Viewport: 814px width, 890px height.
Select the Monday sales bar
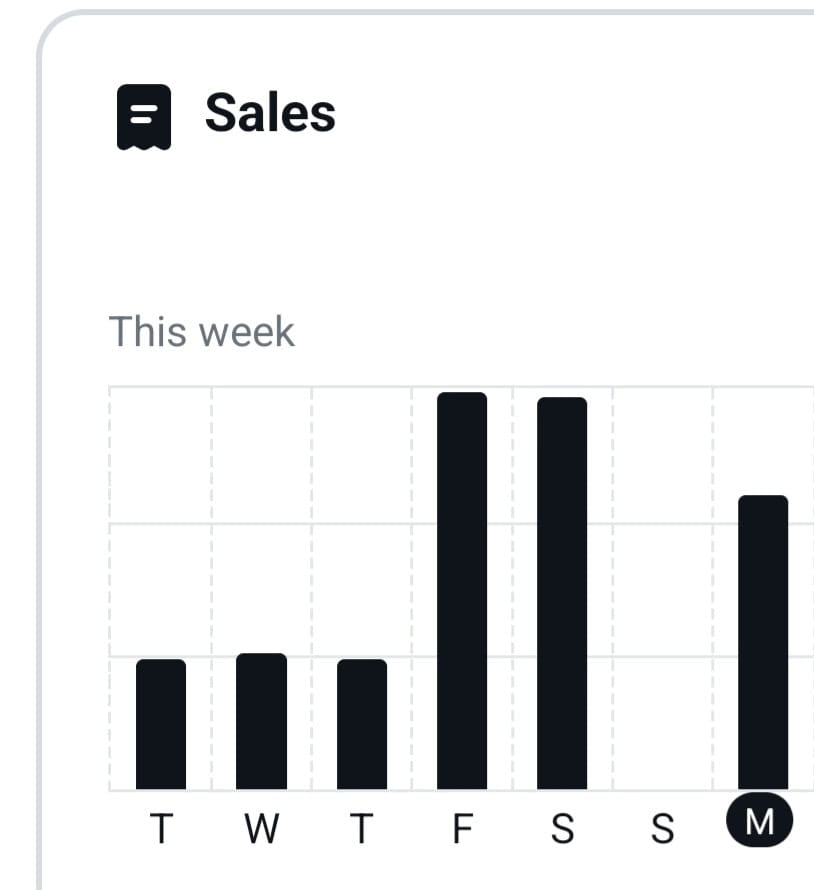coord(763,642)
